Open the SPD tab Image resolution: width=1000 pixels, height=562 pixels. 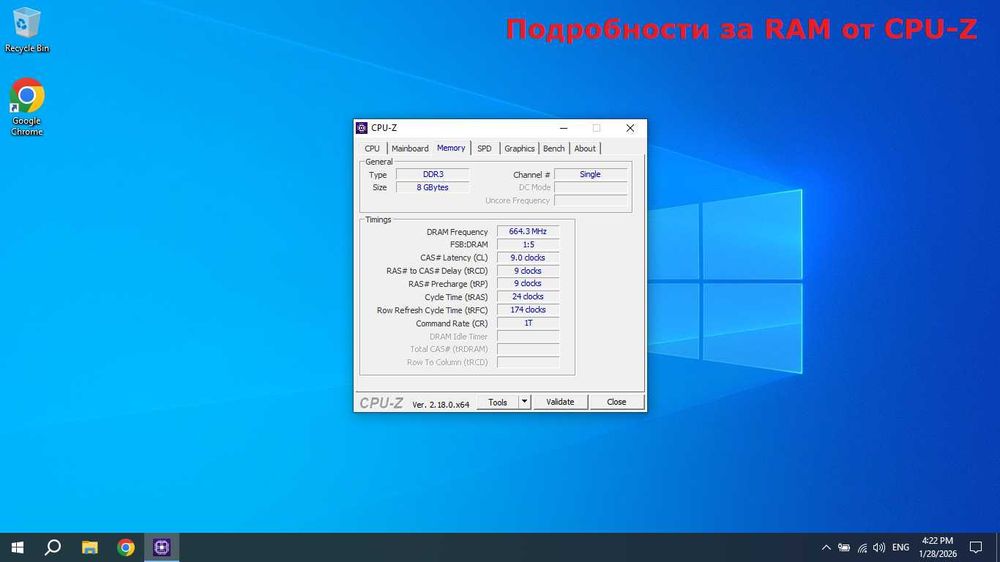pyautogui.click(x=485, y=149)
